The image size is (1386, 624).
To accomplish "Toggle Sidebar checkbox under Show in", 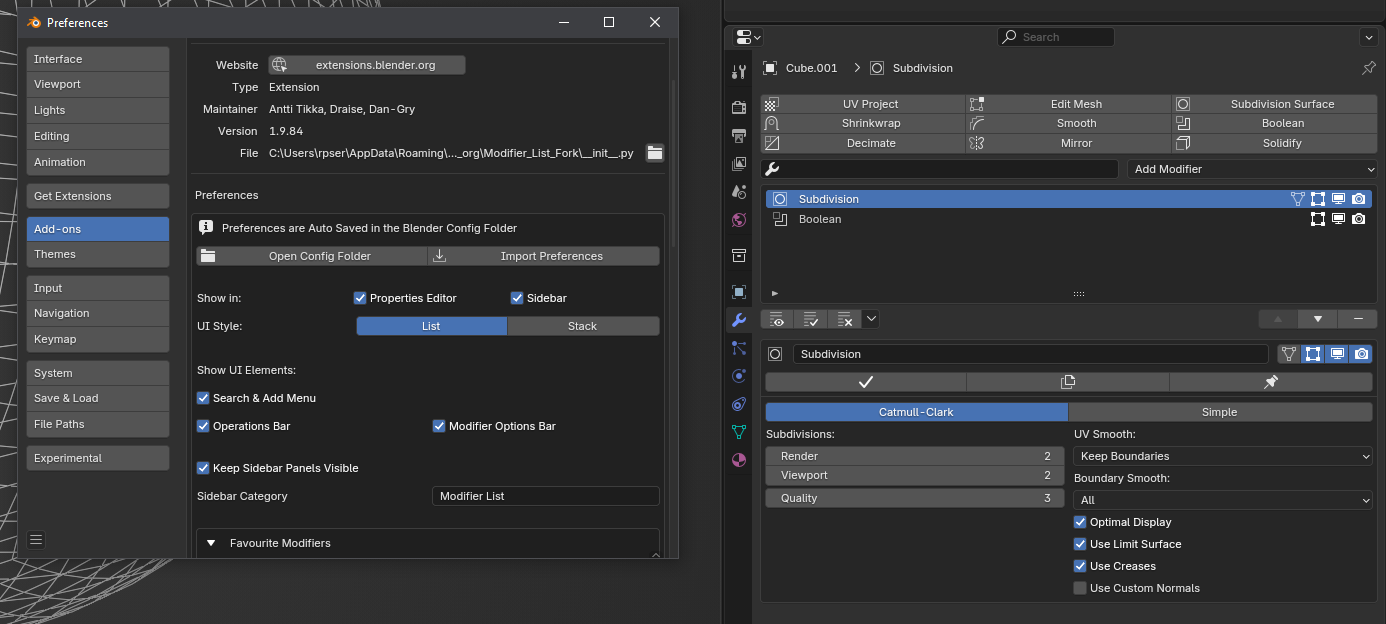I will [517, 298].
